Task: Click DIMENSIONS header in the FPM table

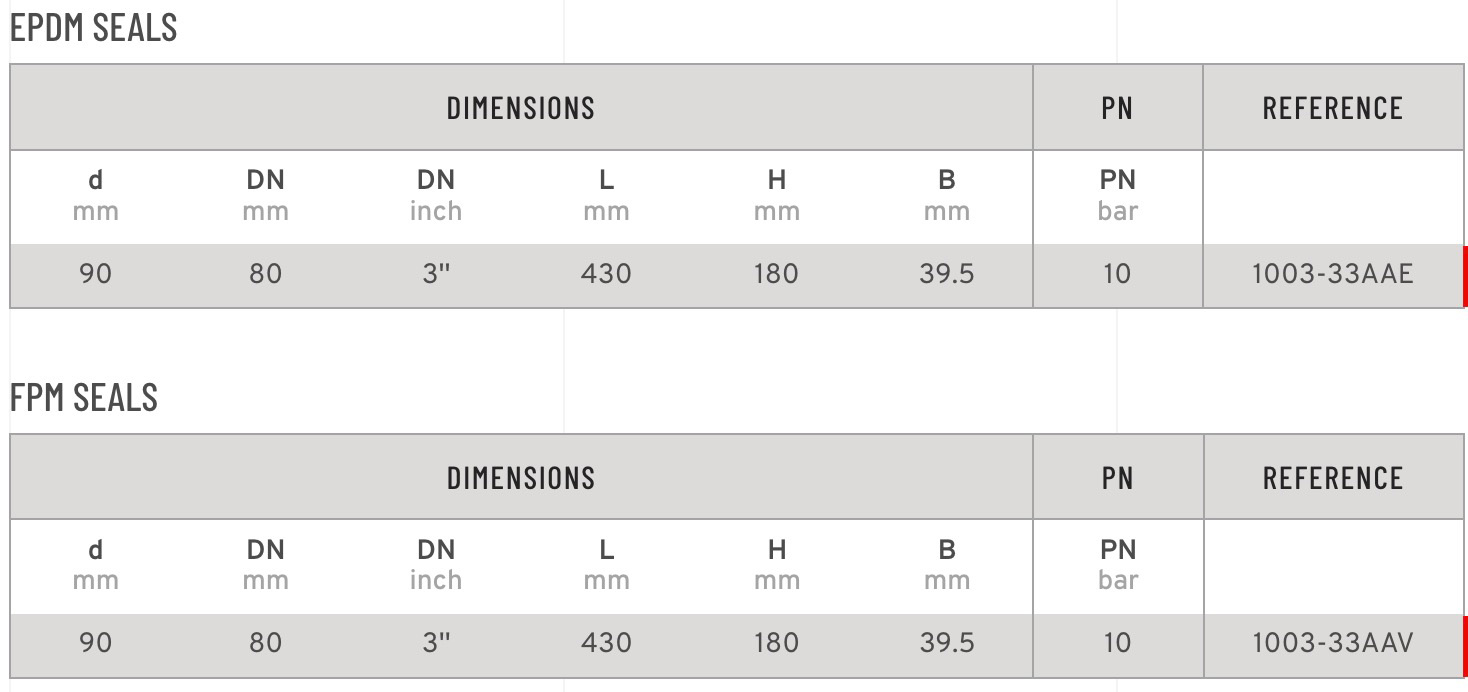Action: click(520, 478)
